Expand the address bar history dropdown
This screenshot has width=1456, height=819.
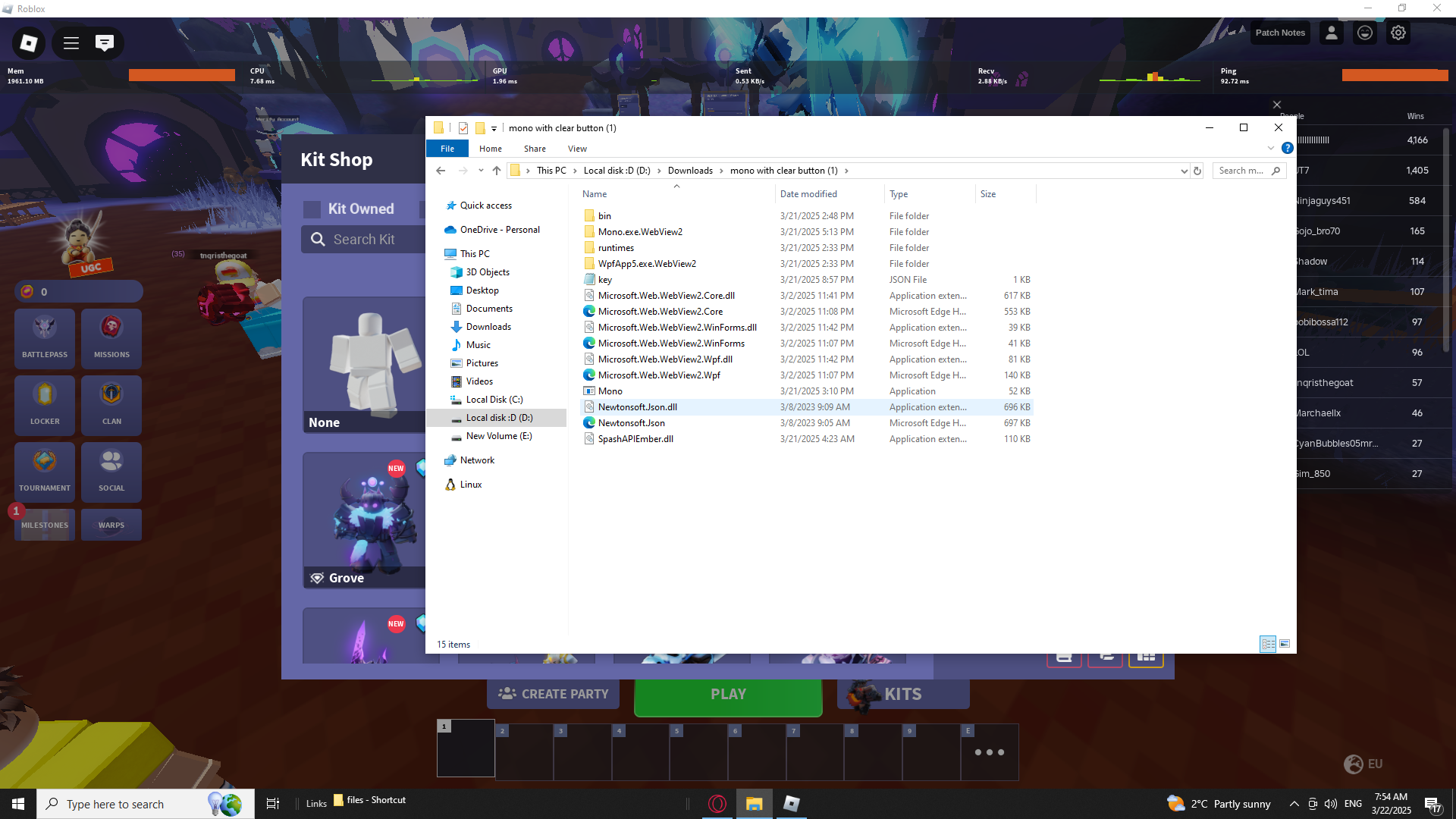[x=1184, y=171]
